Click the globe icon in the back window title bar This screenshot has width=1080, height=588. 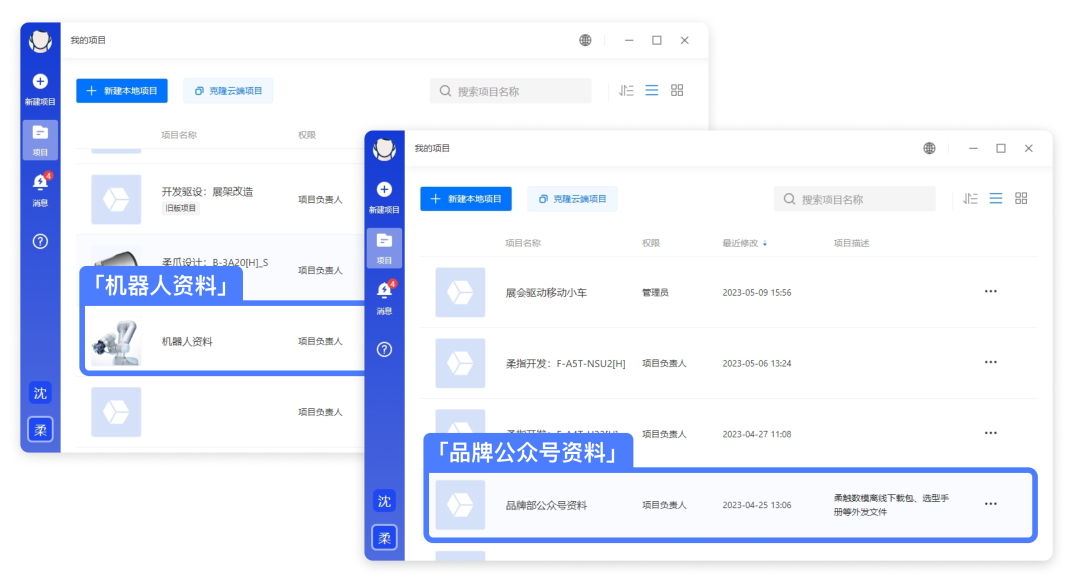click(x=584, y=40)
